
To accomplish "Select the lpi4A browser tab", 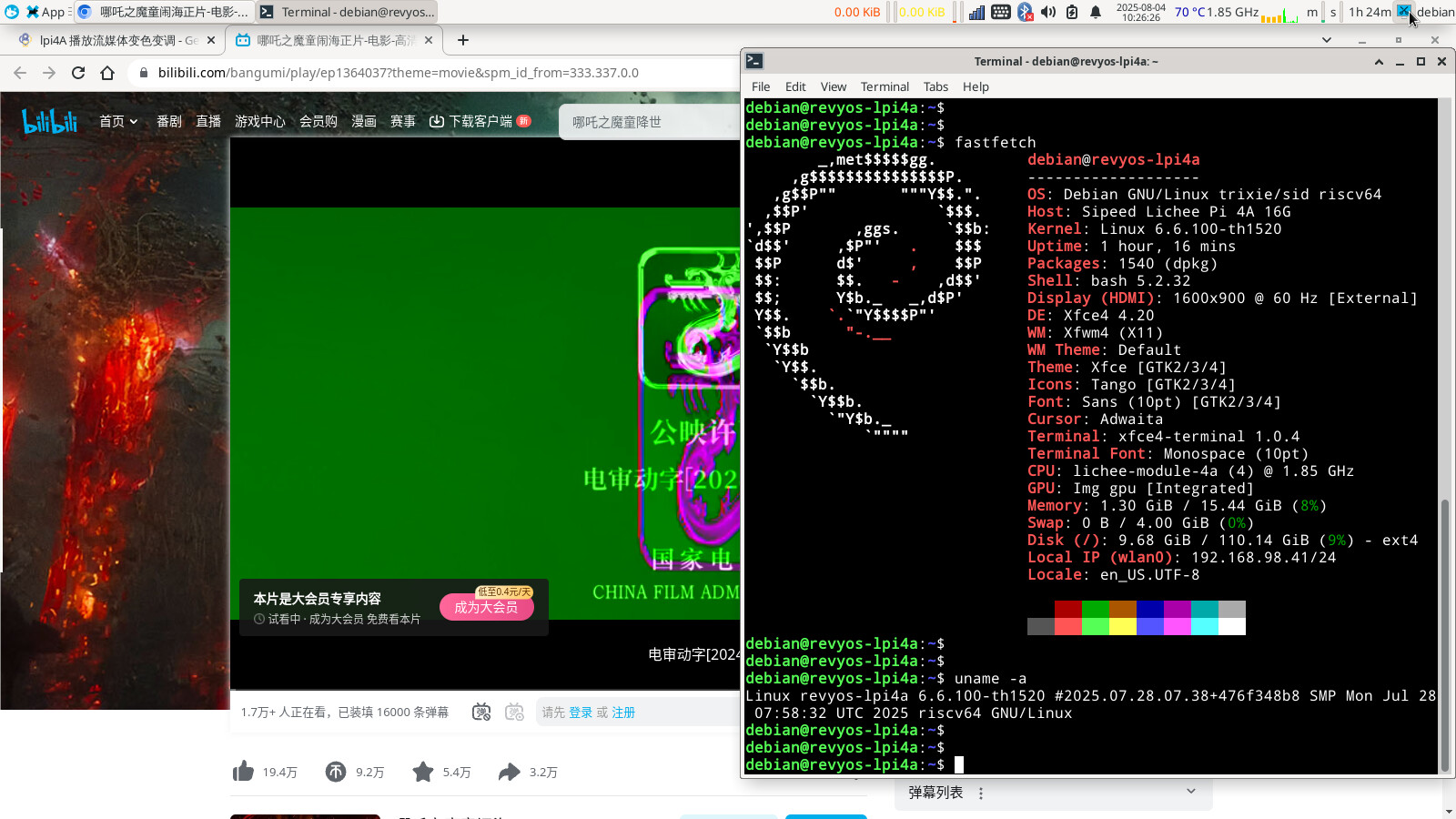I will [116, 40].
